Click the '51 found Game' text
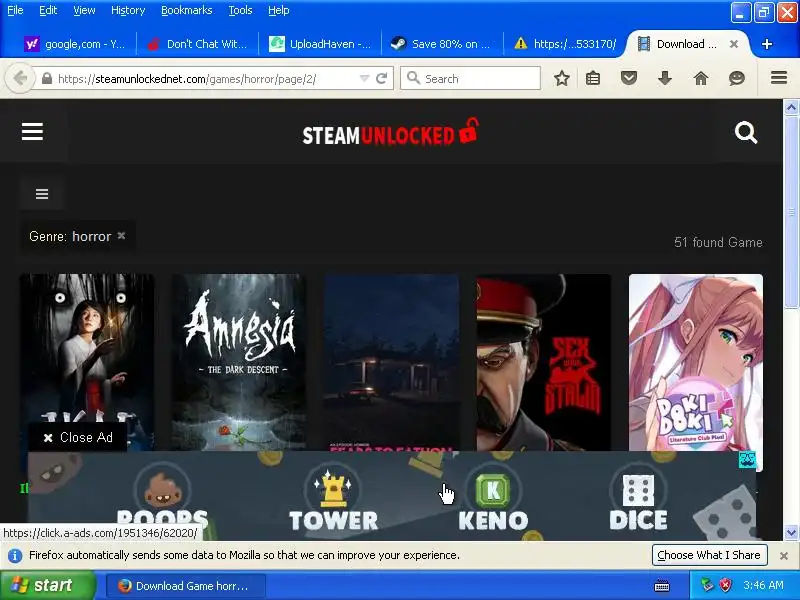This screenshot has height=600, width=800. coord(718,242)
